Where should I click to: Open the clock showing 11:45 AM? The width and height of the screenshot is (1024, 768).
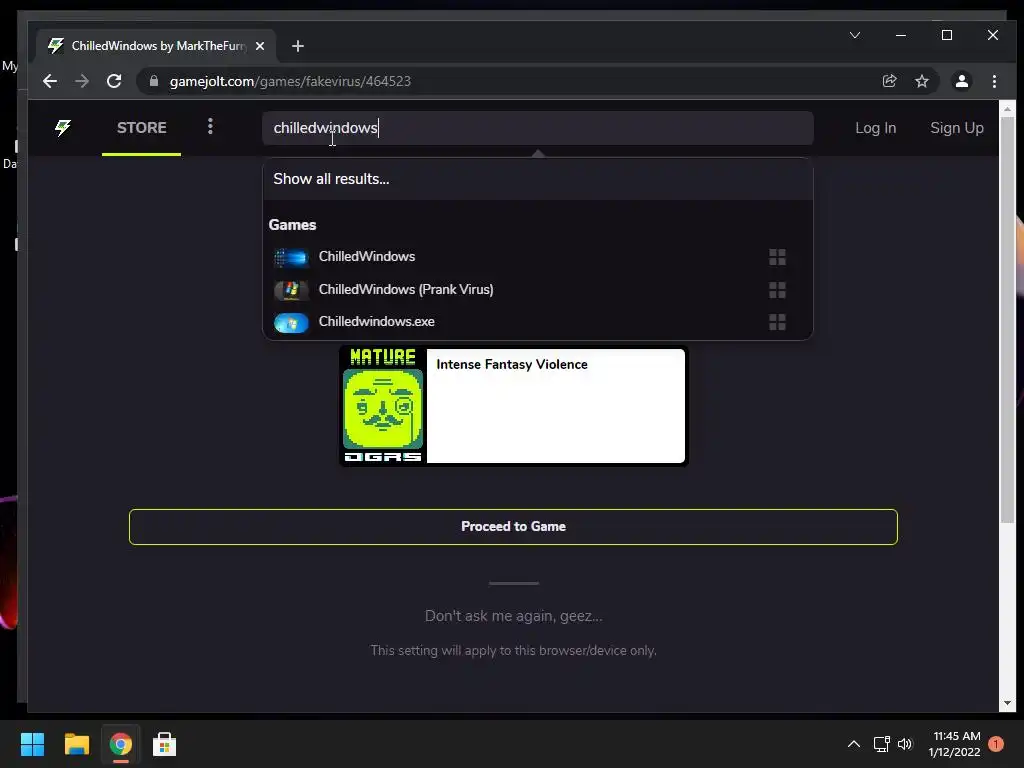pos(955,744)
